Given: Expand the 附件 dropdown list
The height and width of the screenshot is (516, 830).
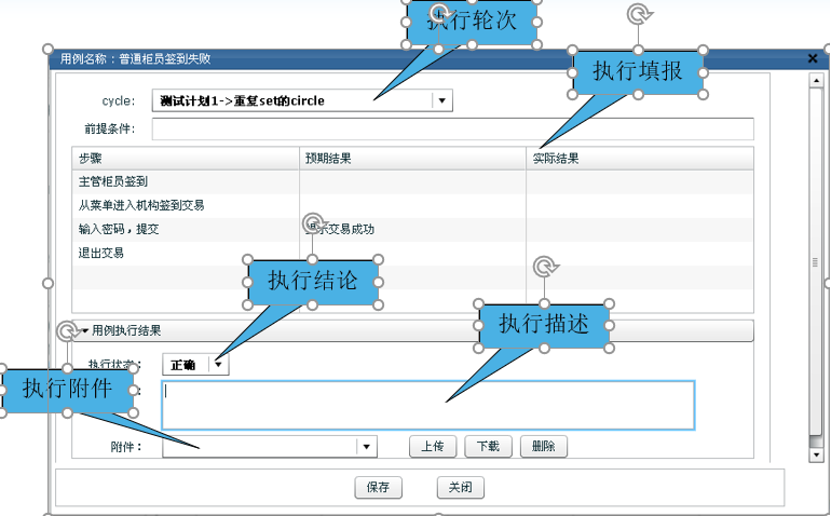Looking at the screenshot, I should [366, 447].
